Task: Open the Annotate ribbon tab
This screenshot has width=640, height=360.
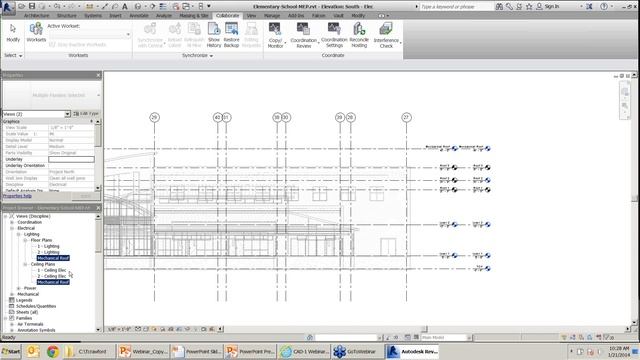Action: coord(139,16)
